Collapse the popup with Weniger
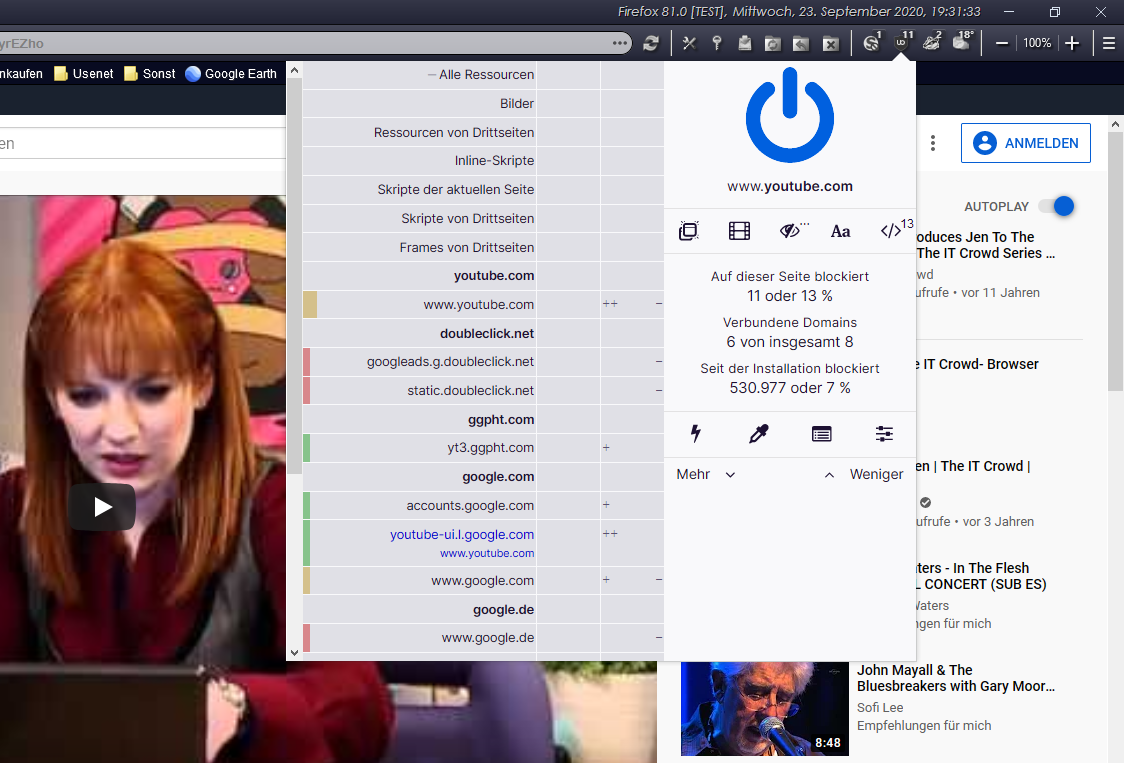 (x=864, y=474)
